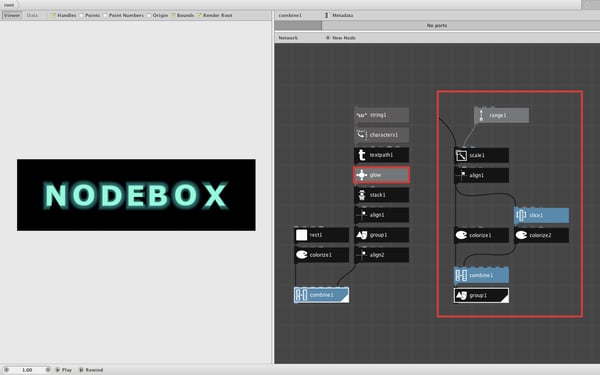Viewport: 600px width, 375px height.
Task: Toggle the Bounds checkbox
Action: [x=173, y=15]
